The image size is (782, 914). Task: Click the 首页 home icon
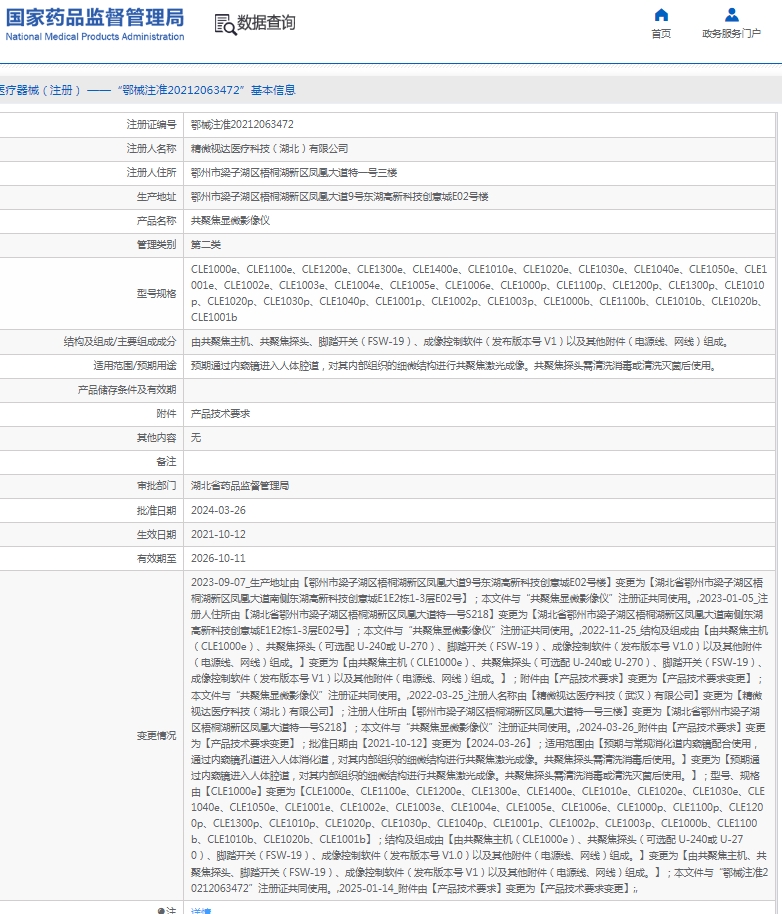coord(661,15)
